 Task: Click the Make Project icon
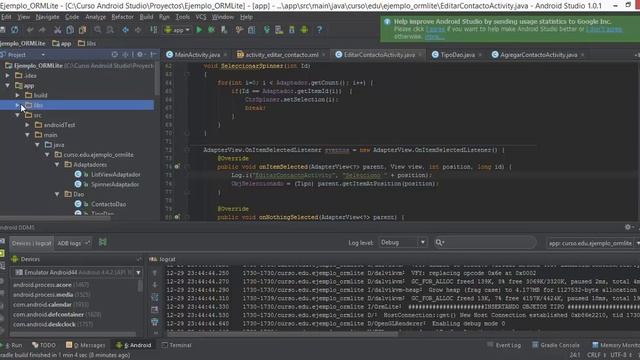click(153, 30)
